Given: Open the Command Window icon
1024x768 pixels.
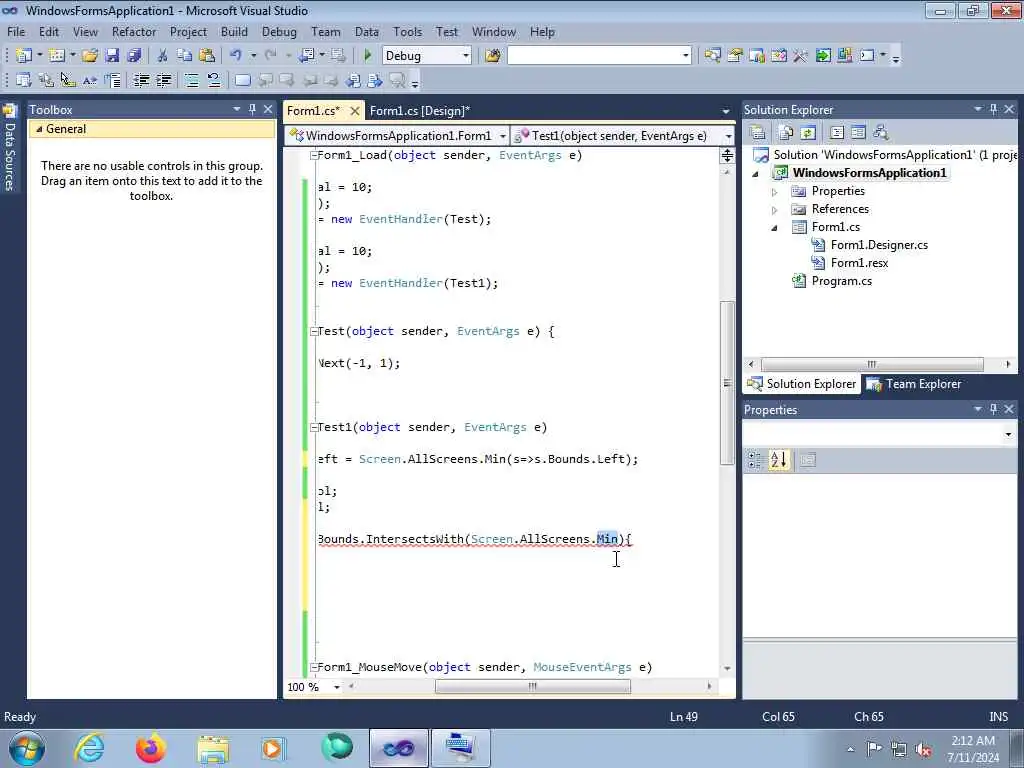Looking at the screenshot, I should click(x=867, y=56).
